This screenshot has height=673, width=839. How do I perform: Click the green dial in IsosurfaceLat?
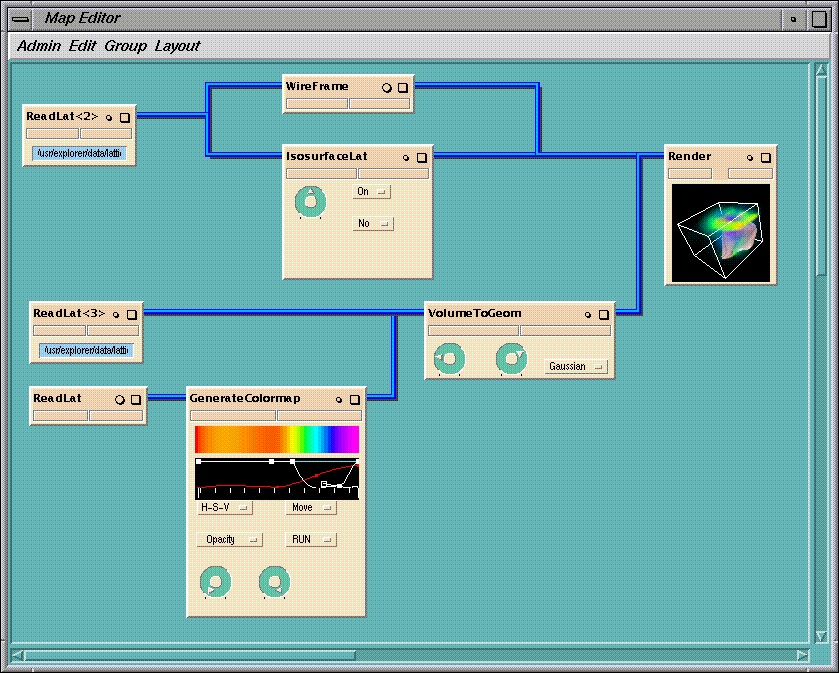[311, 202]
